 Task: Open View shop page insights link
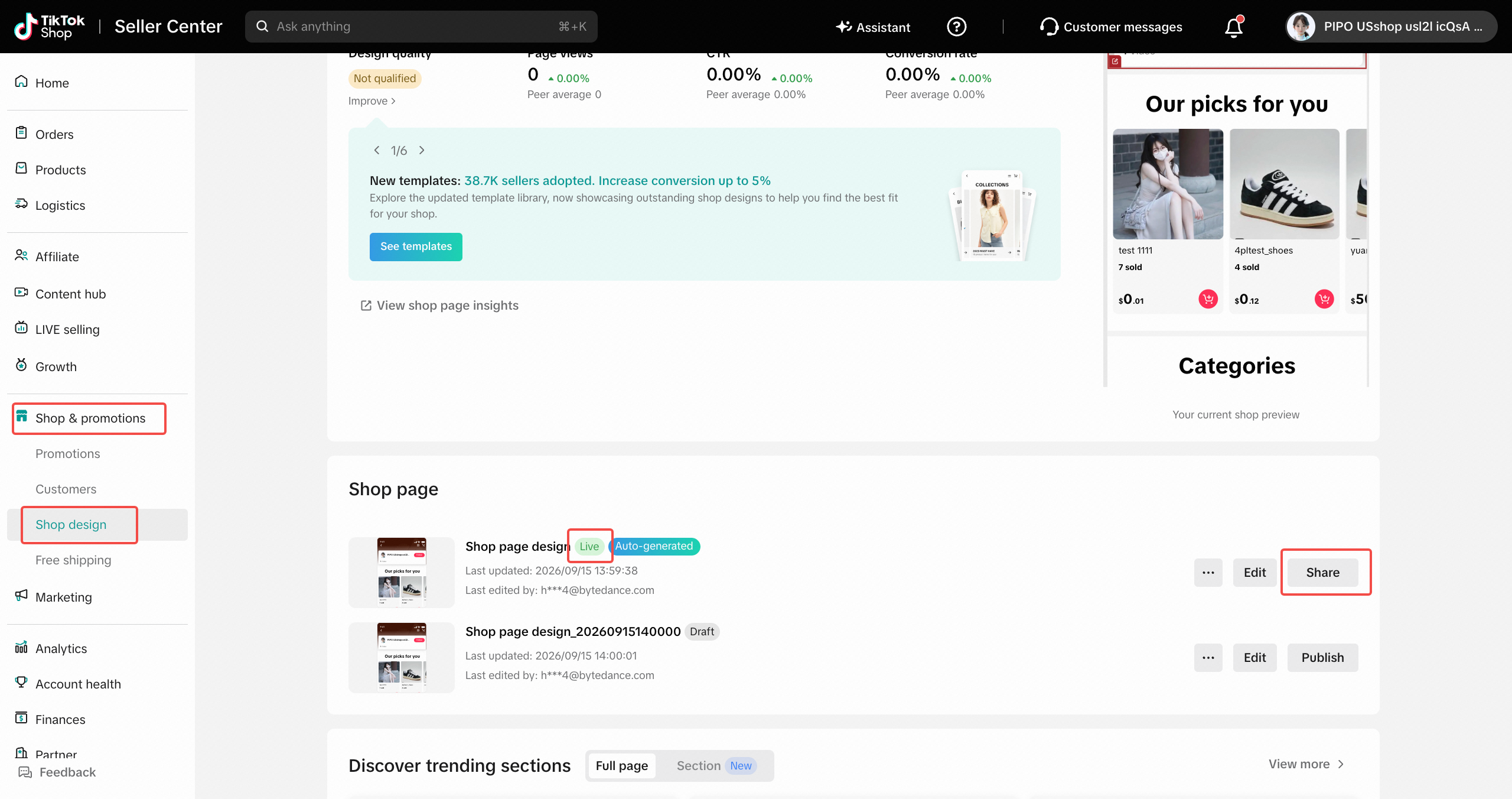(439, 306)
